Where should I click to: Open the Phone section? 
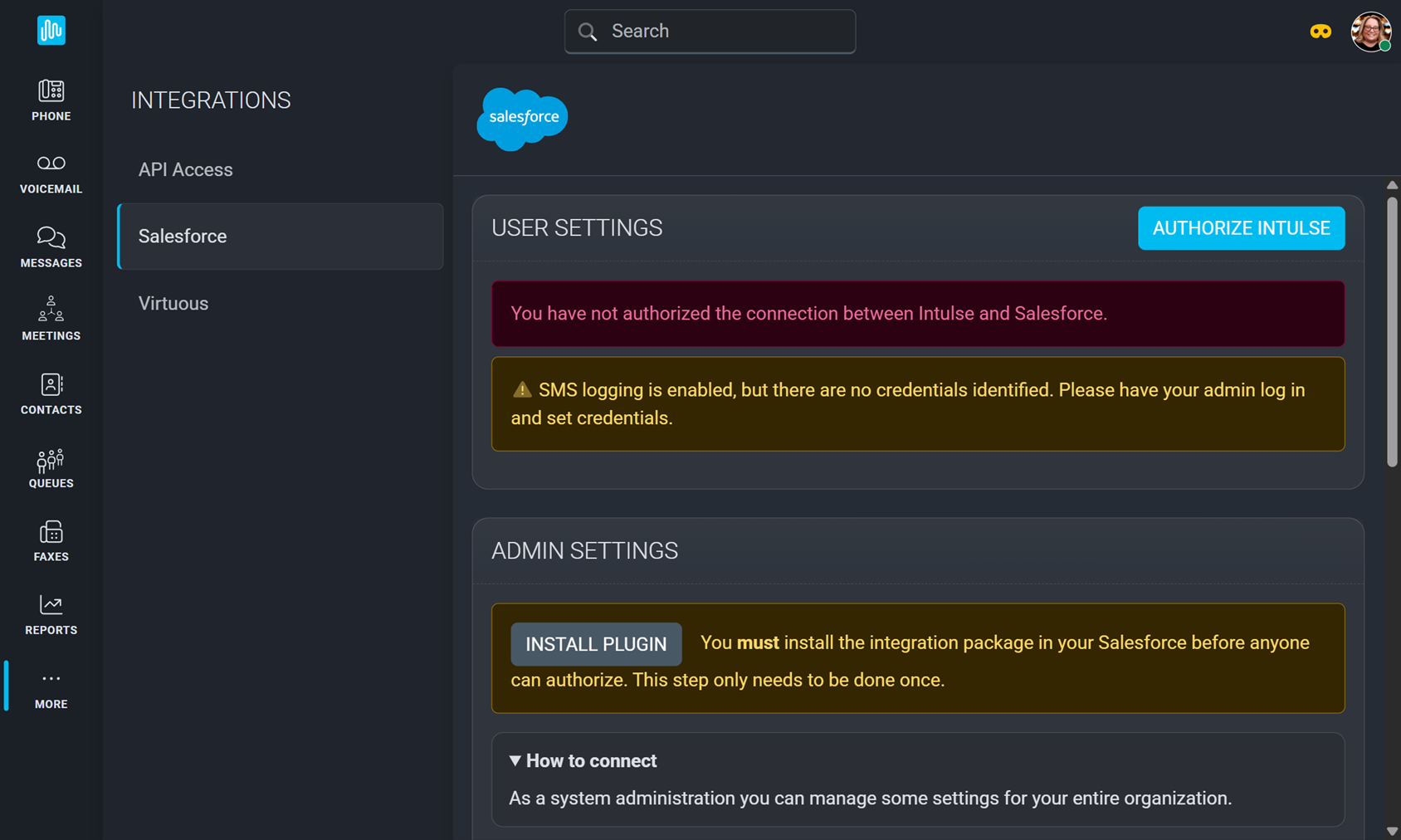tap(51, 100)
